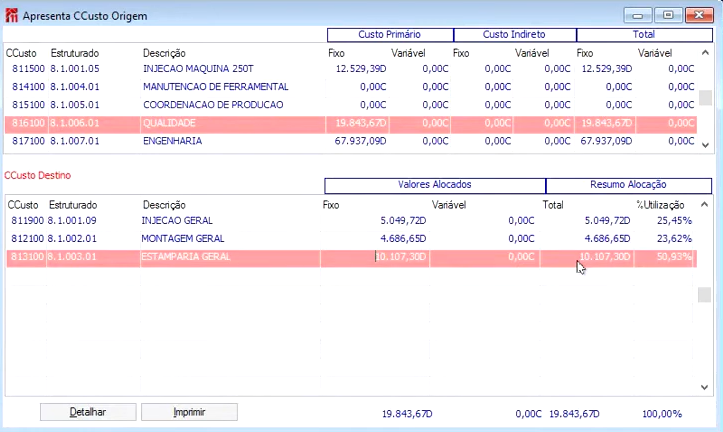Click scroll up arrow of destination table
The width and height of the screenshot is (723, 432).
coord(704,204)
